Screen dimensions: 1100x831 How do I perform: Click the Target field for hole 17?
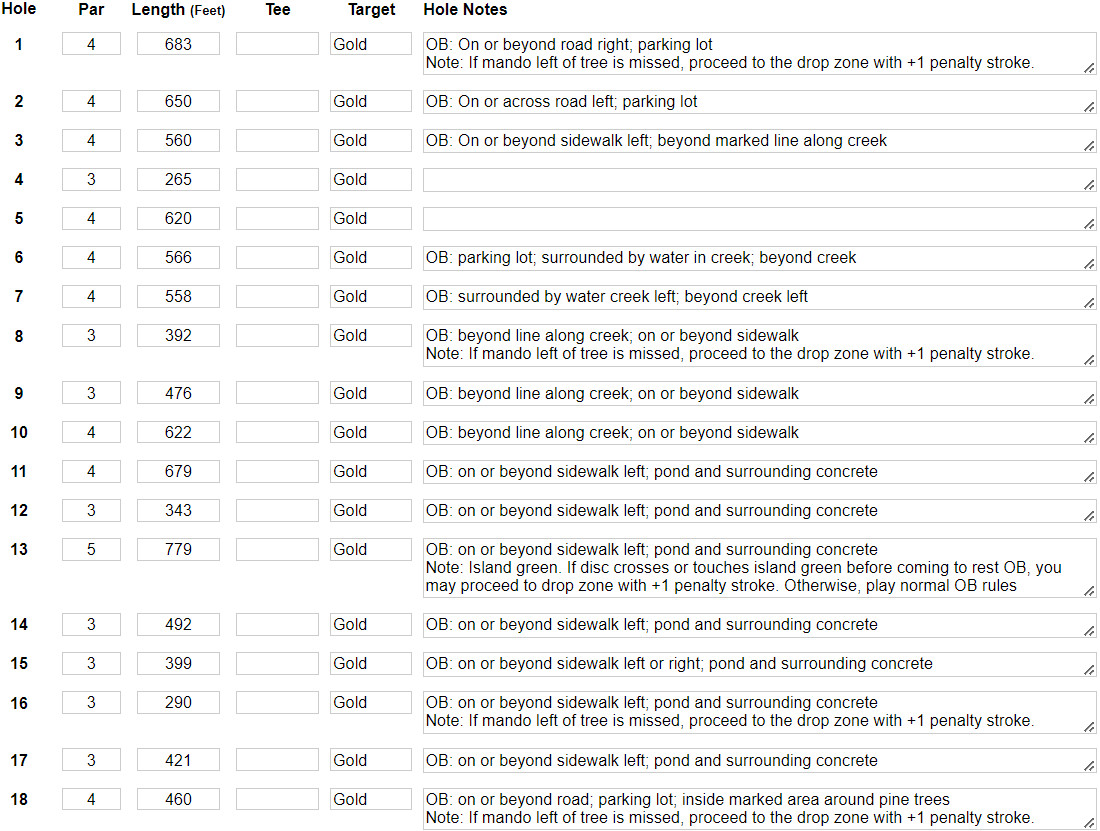pyautogui.click(x=370, y=761)
